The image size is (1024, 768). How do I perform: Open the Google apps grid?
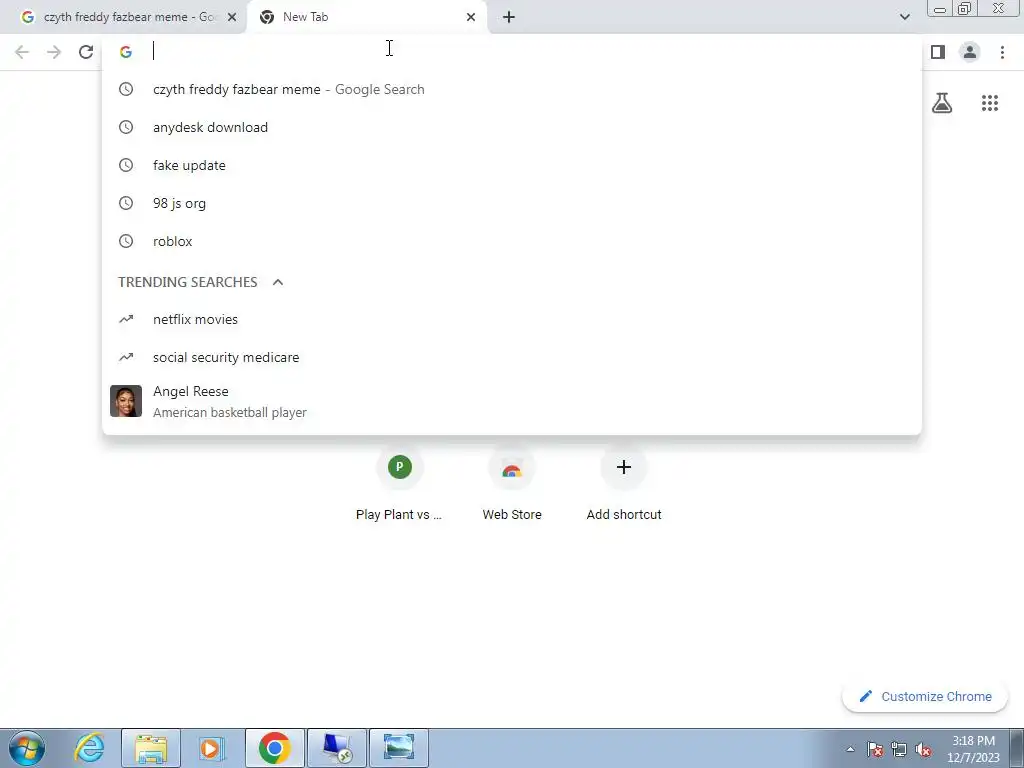[989, 103]
